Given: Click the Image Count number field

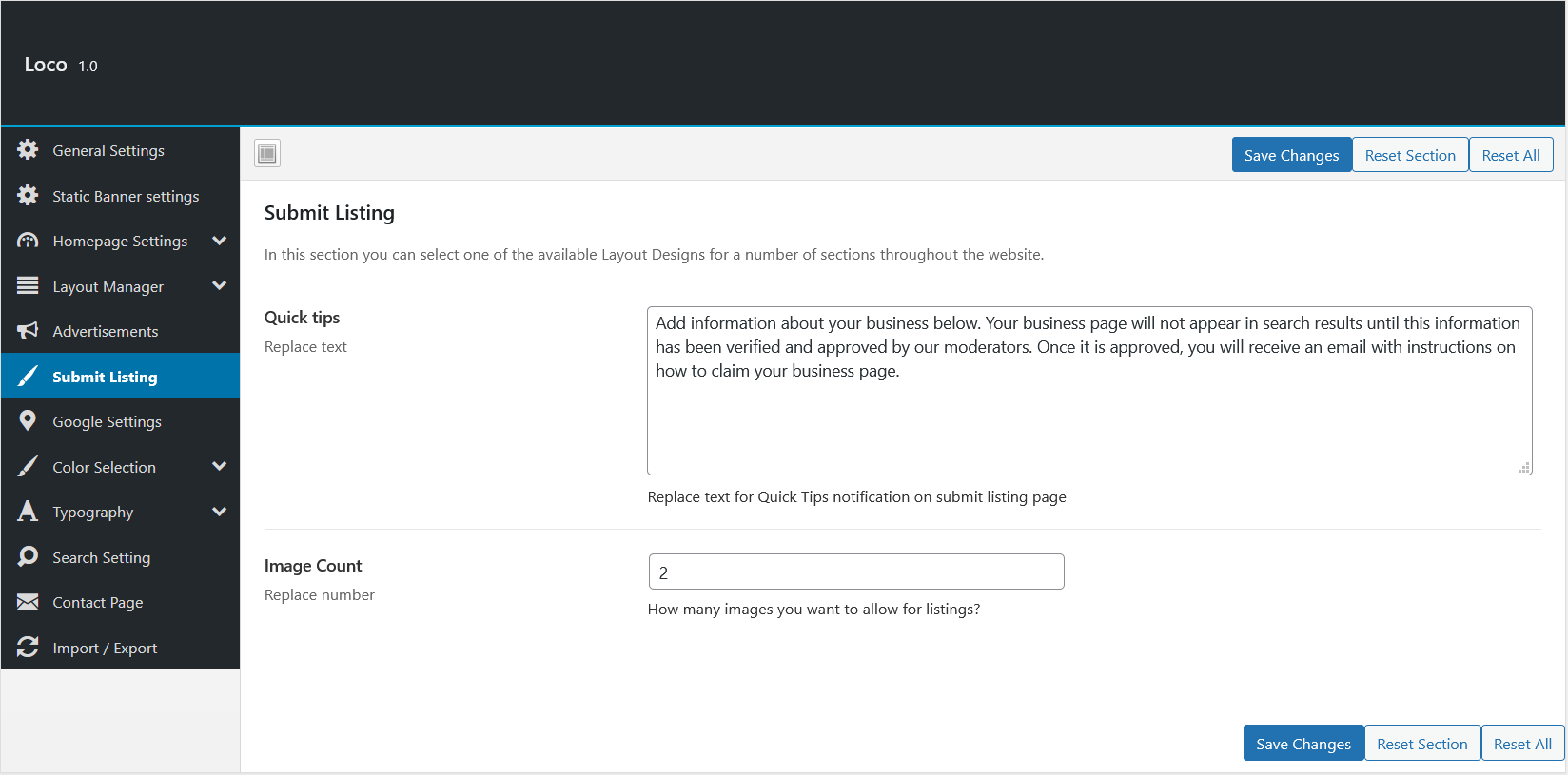Looking at the screenshot, I should (856, 572).
